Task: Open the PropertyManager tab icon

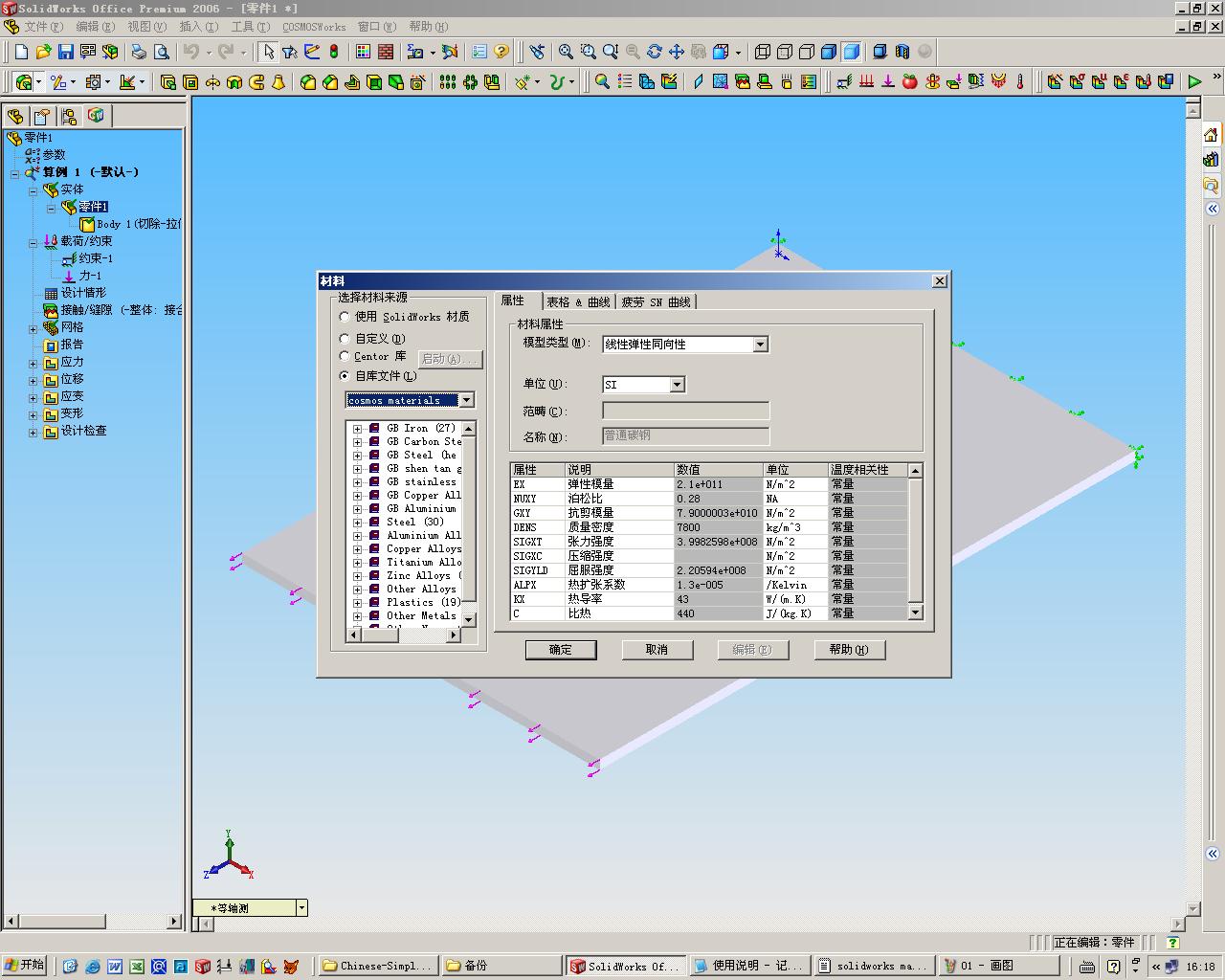Action: pos(42,117)
